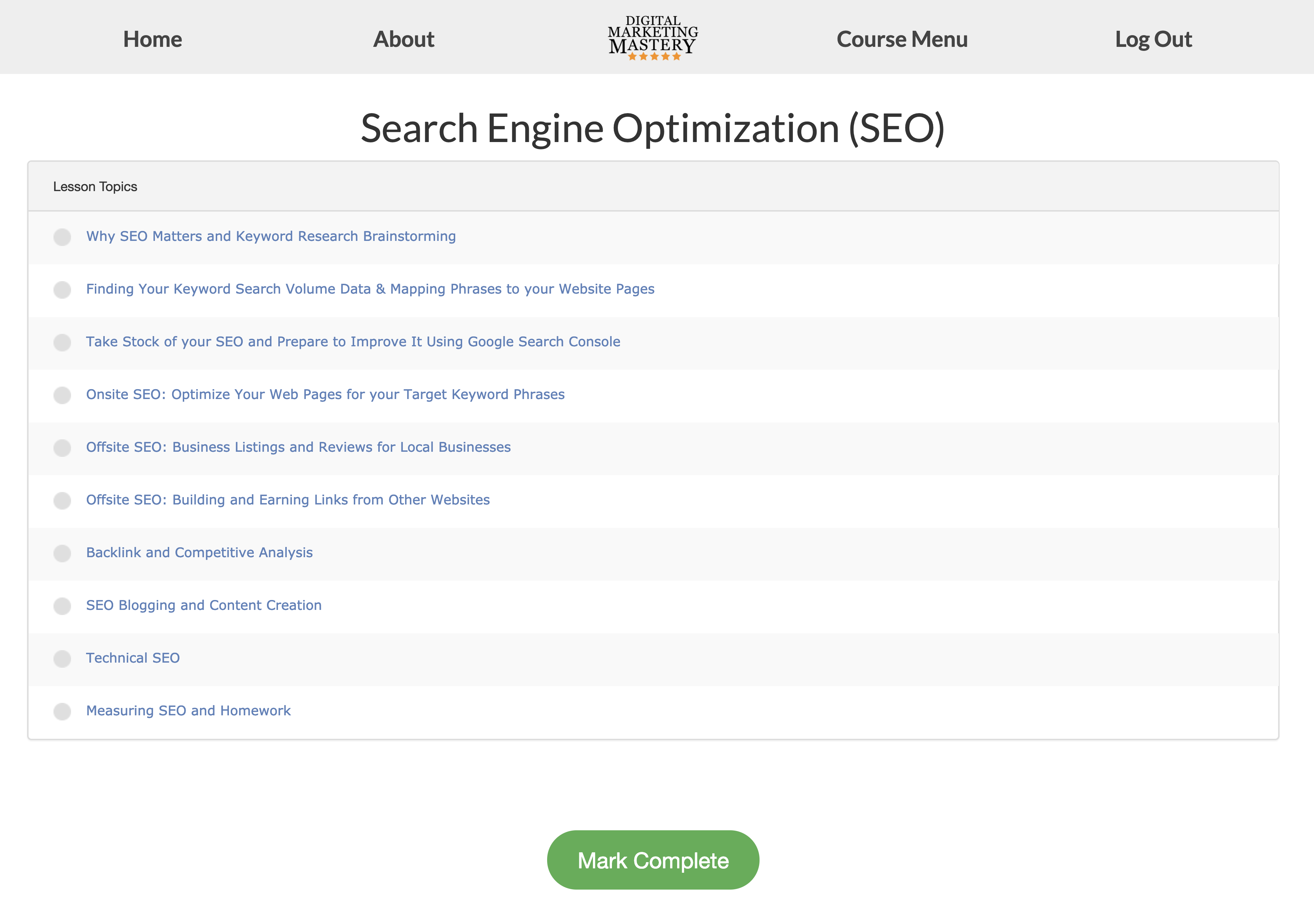
Task: Open Offsite SEO: Building and Earning Links lesson
Action: [288, 499]
